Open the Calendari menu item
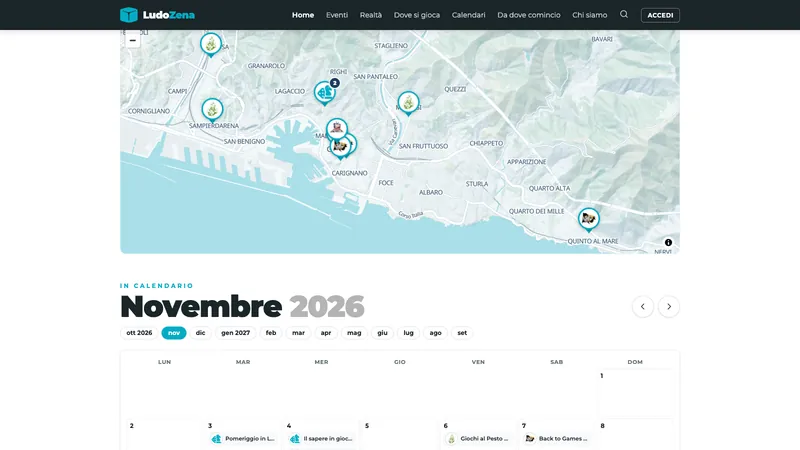The width and height of the screenshot is (800, 450). [x=468, y=15]
